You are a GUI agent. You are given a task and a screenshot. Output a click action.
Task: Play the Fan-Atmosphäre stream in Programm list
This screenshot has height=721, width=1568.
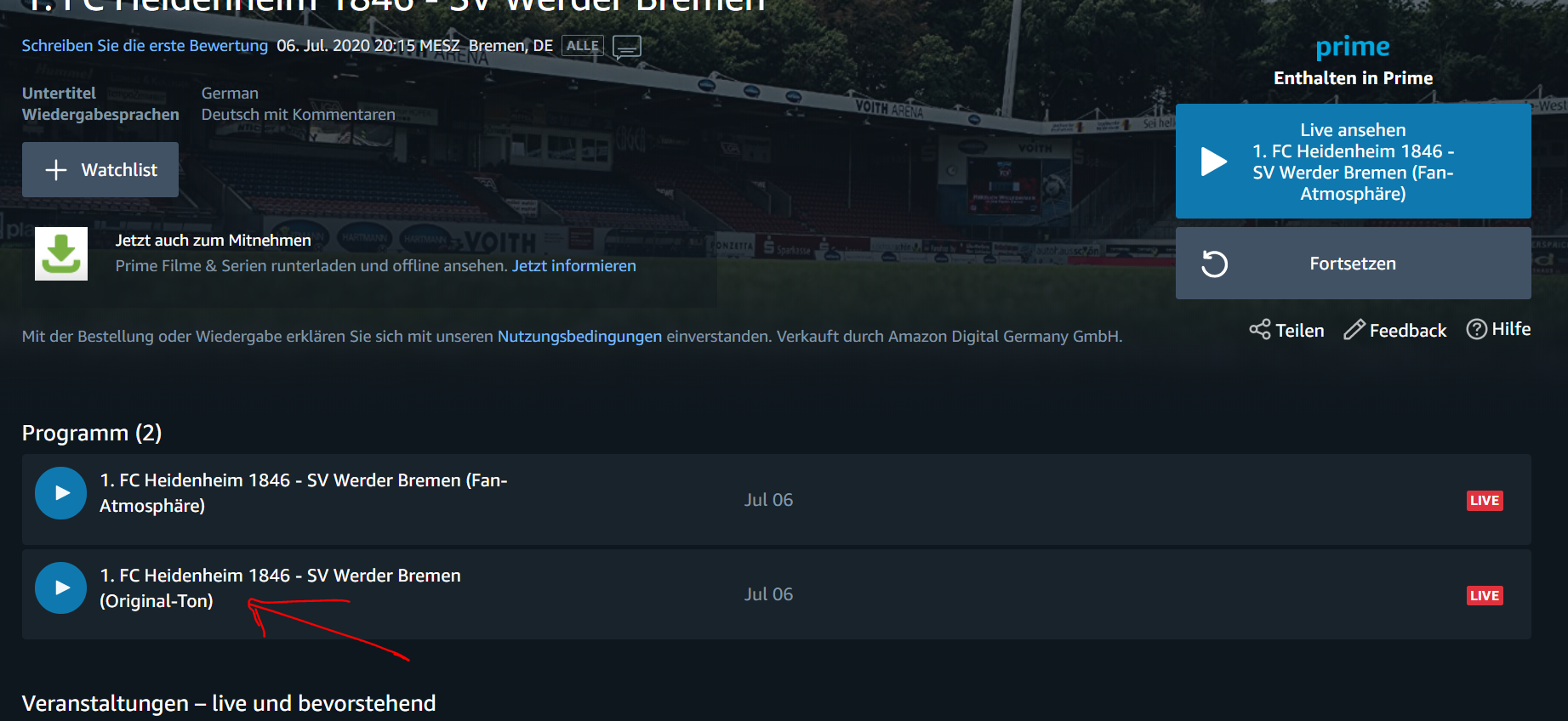click(x=60, y=493)
